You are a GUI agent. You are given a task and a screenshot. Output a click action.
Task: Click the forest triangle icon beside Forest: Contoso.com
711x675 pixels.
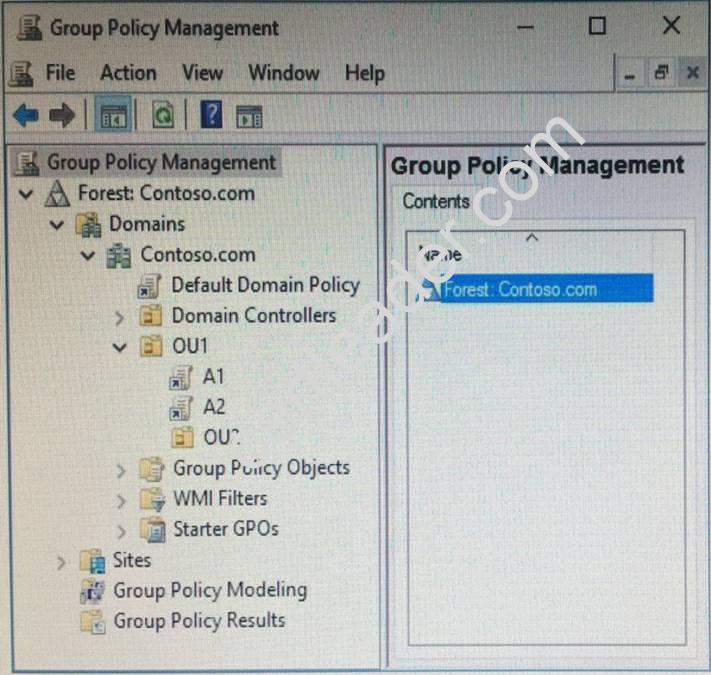58,194
